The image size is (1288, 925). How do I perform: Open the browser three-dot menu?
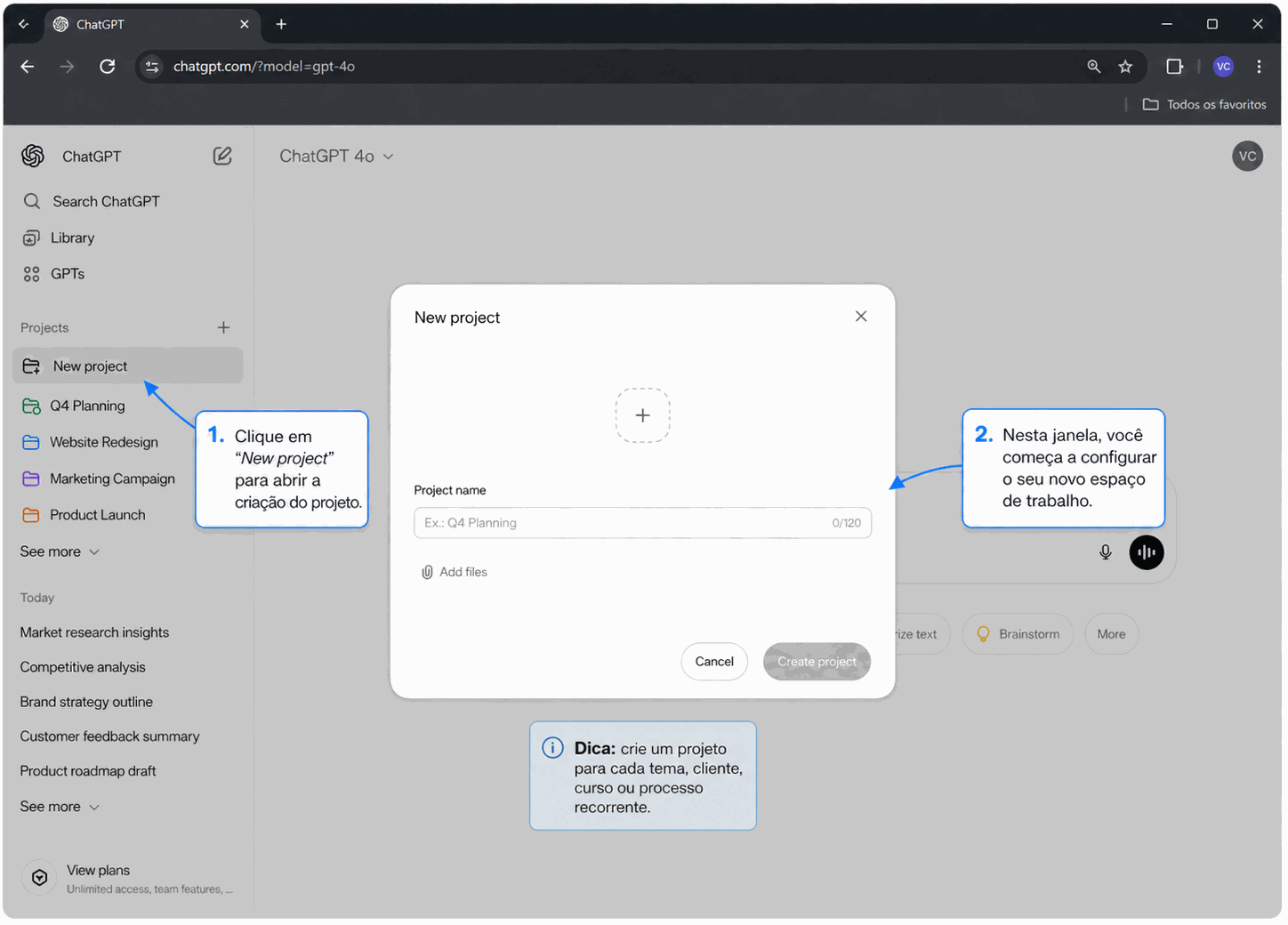pos(1259,67)
